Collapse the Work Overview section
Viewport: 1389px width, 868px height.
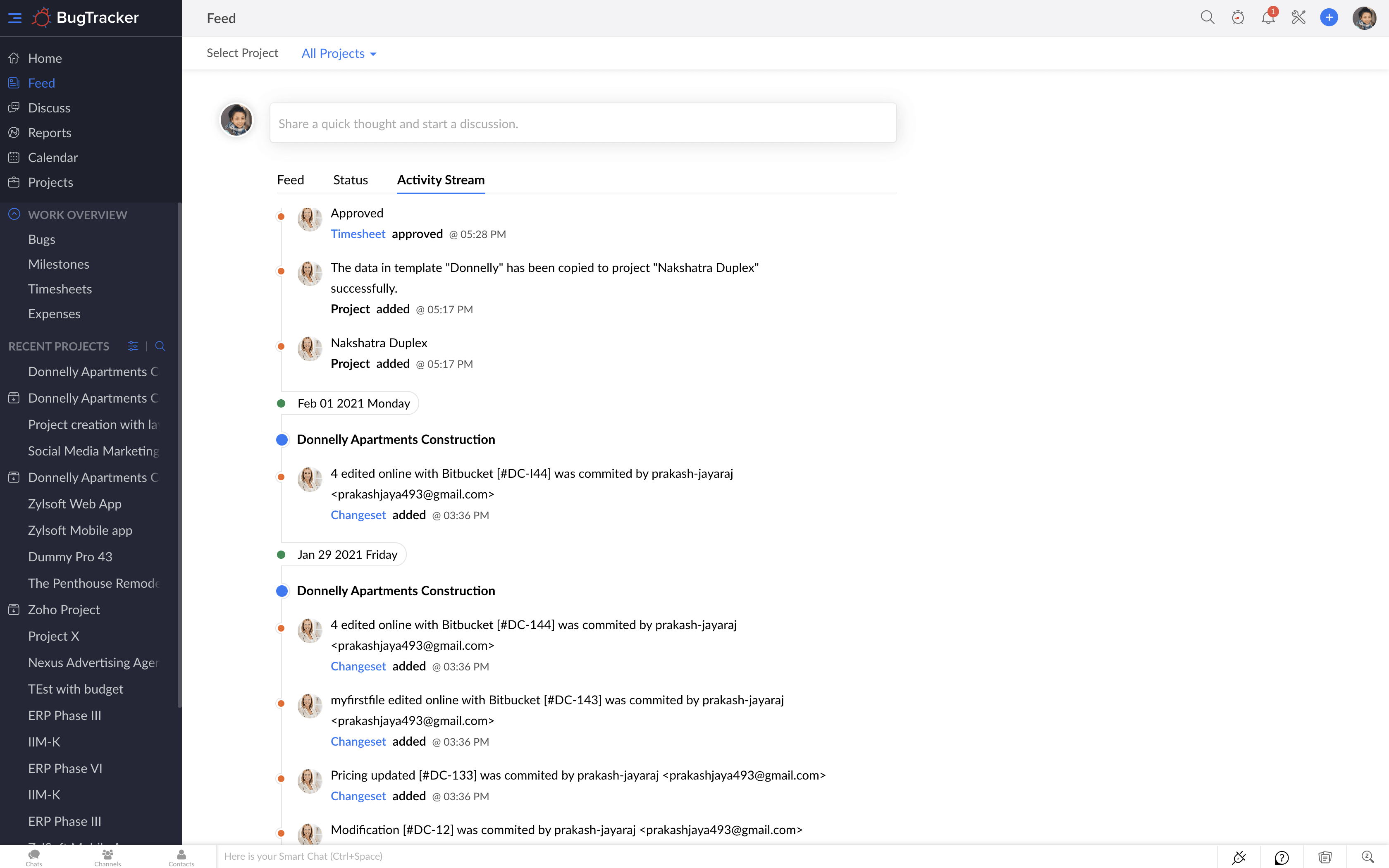14,214
